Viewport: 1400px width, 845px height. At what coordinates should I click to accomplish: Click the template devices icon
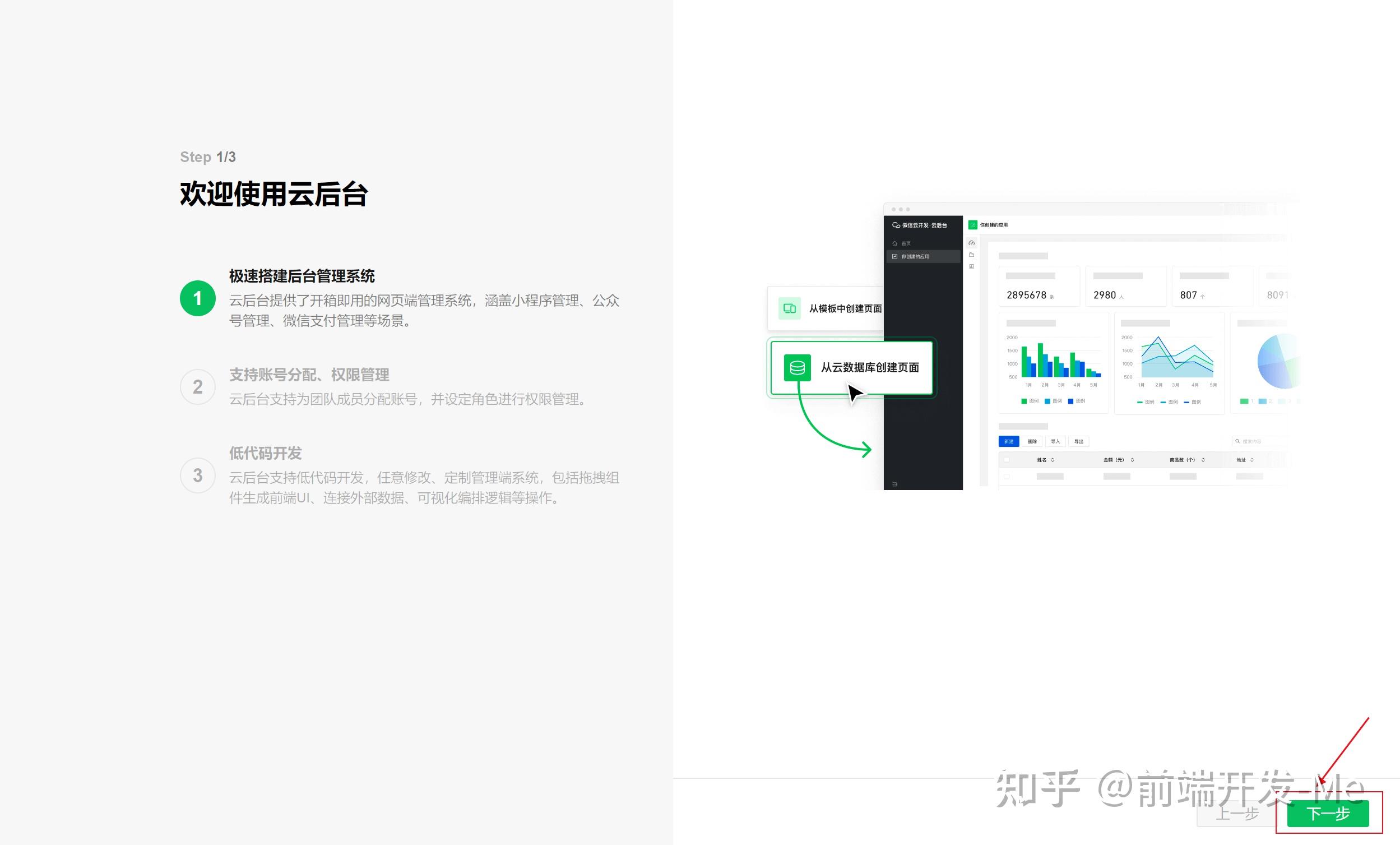point(789,308)
